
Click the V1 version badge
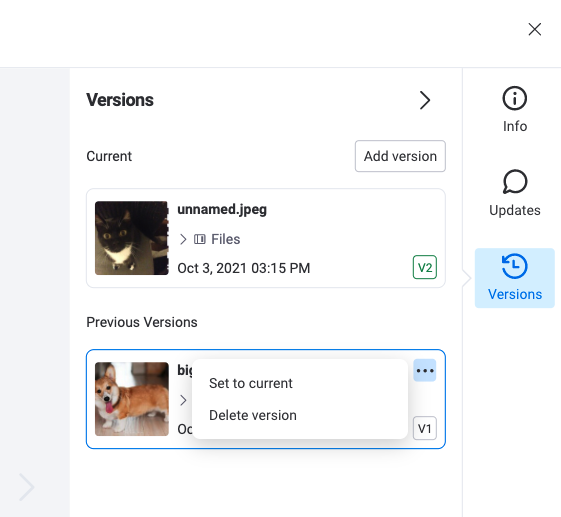click(425, 428)
